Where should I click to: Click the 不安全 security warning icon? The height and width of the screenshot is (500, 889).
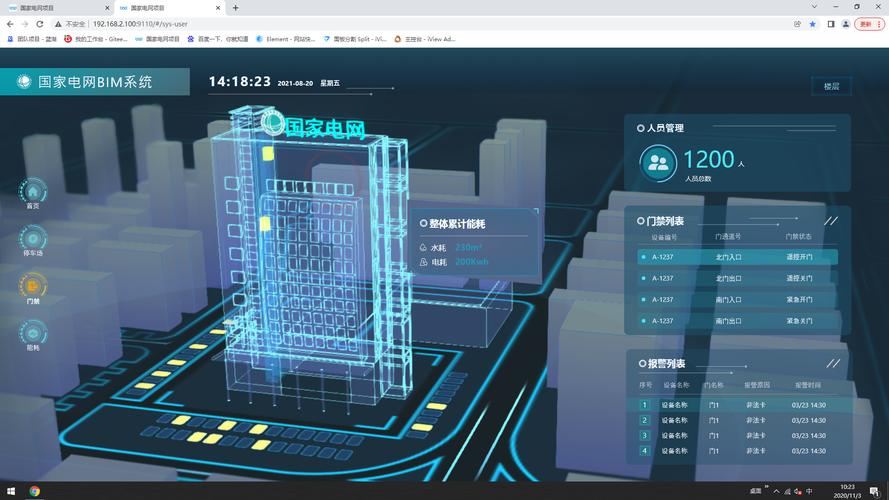pos(58,24)
